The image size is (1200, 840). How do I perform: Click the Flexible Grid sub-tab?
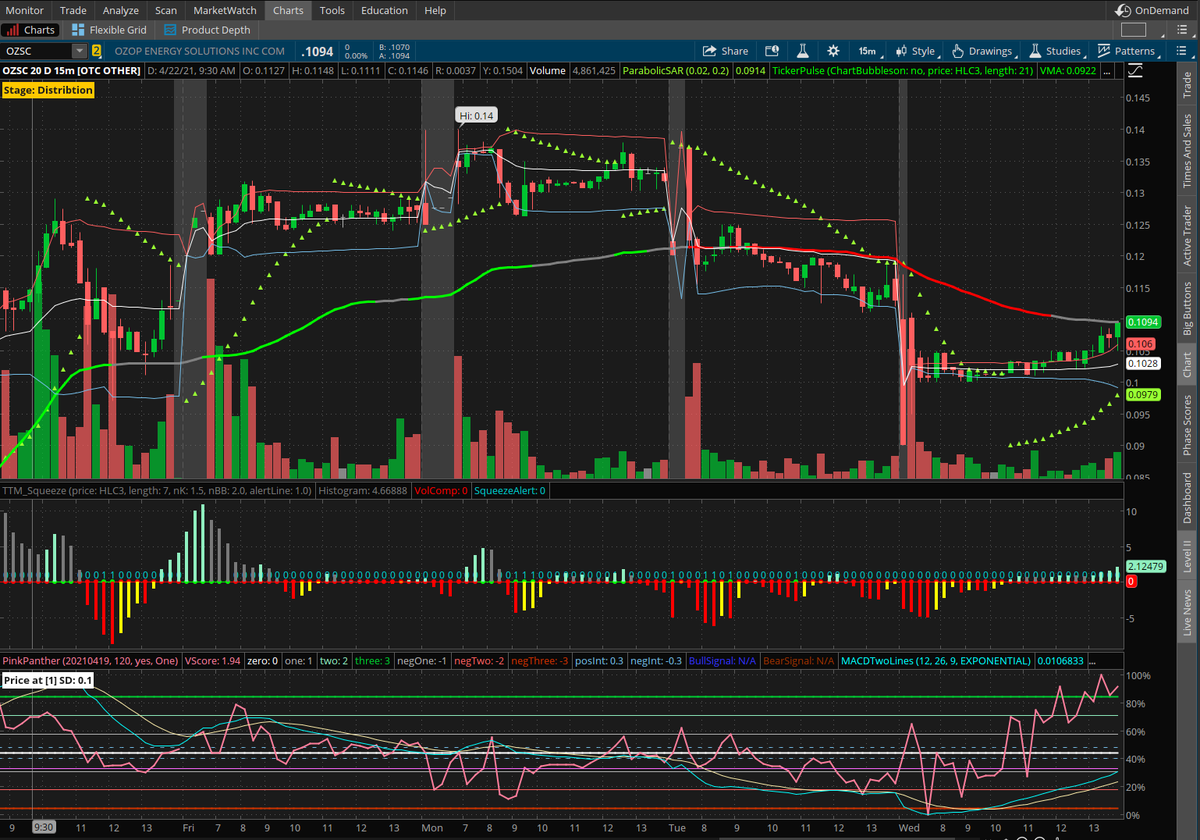click(109, 30)
